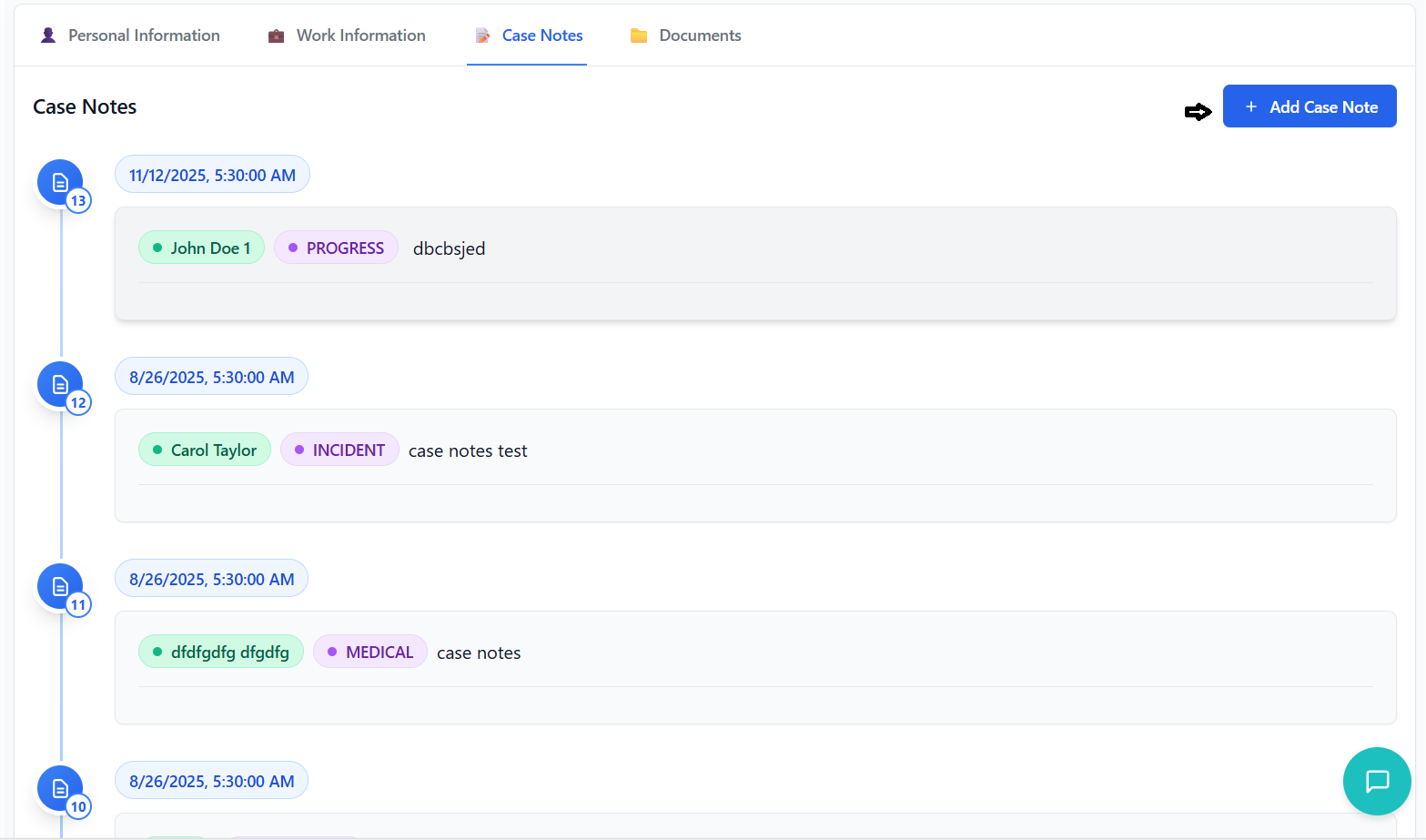The height and width of the screenshot is (840, 1426).
Task: Select the INCIDENT category badge
Action: point(339,450)
